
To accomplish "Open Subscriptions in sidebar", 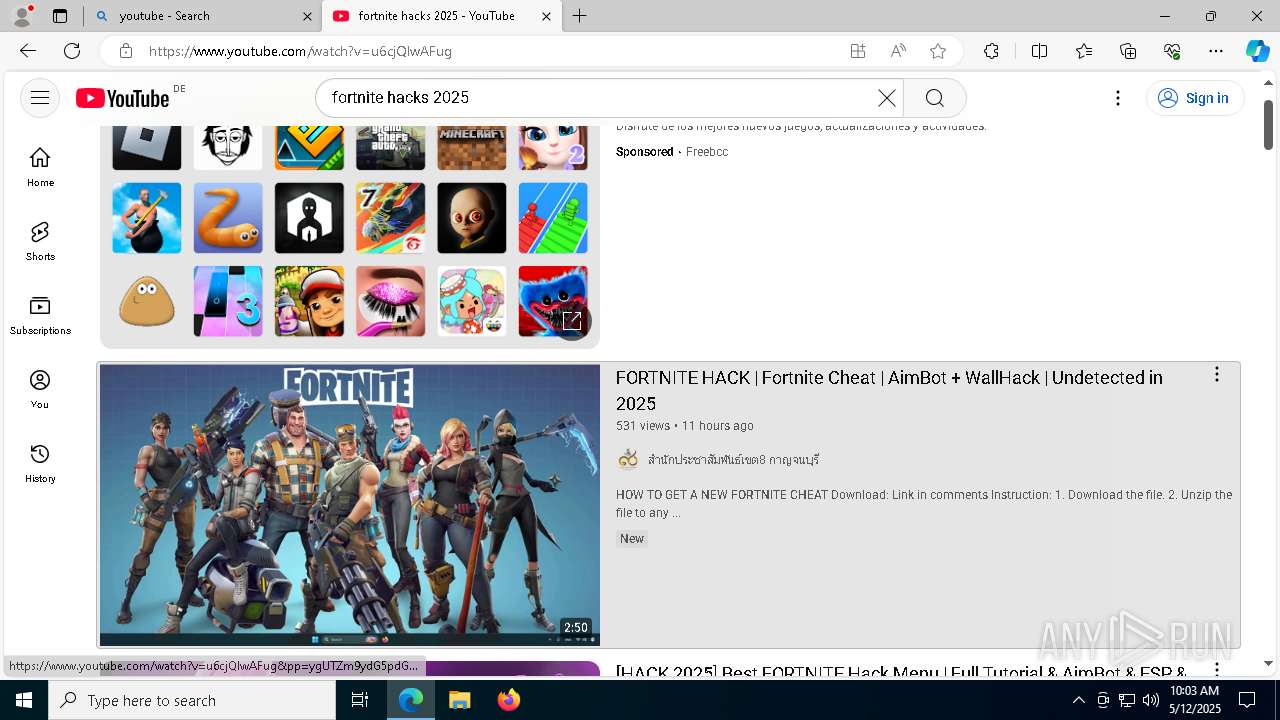I will [x=40, y=315].
